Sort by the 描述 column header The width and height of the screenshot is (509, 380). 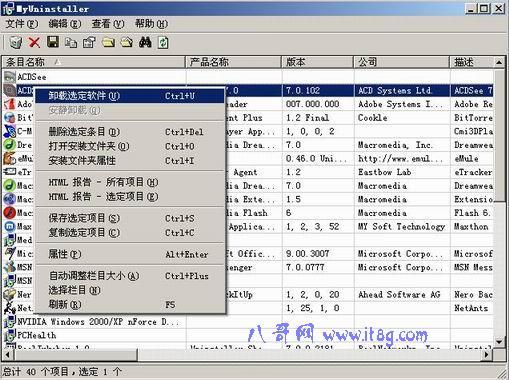pos(472,62)
